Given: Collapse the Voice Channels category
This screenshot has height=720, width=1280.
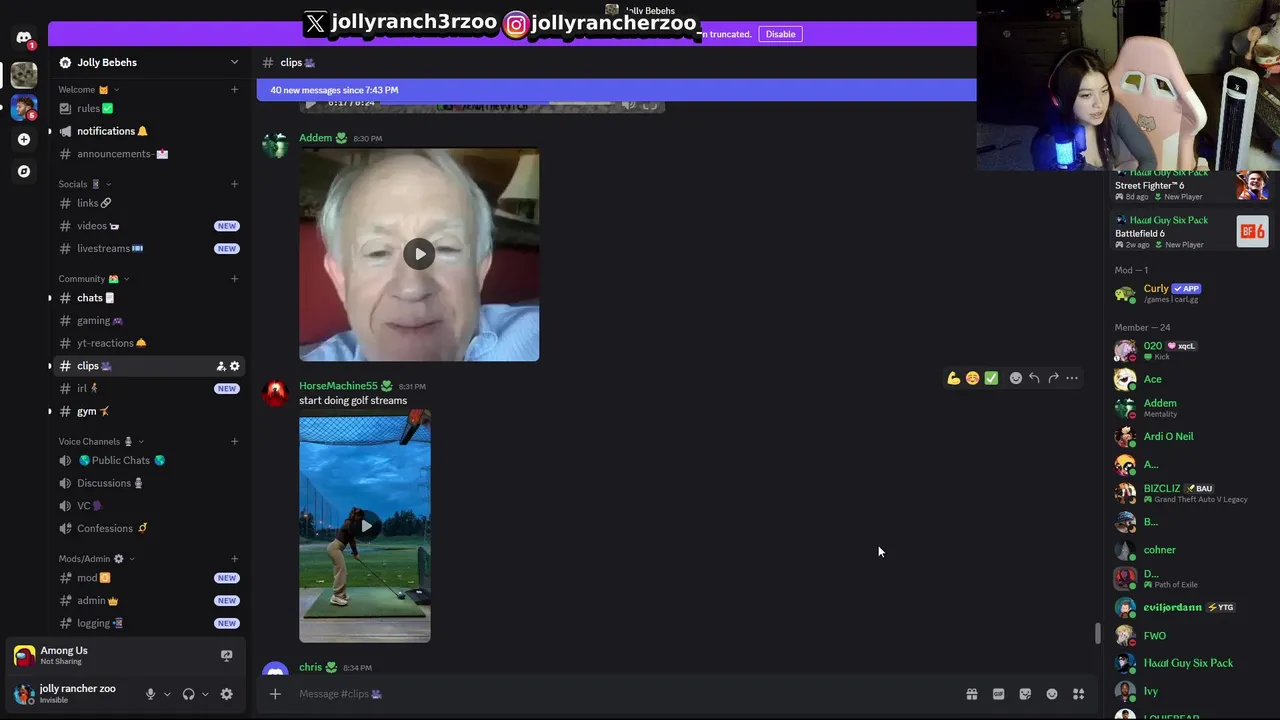Looking at the screenshot, I should pyautogui.click(x=101, y=441).
